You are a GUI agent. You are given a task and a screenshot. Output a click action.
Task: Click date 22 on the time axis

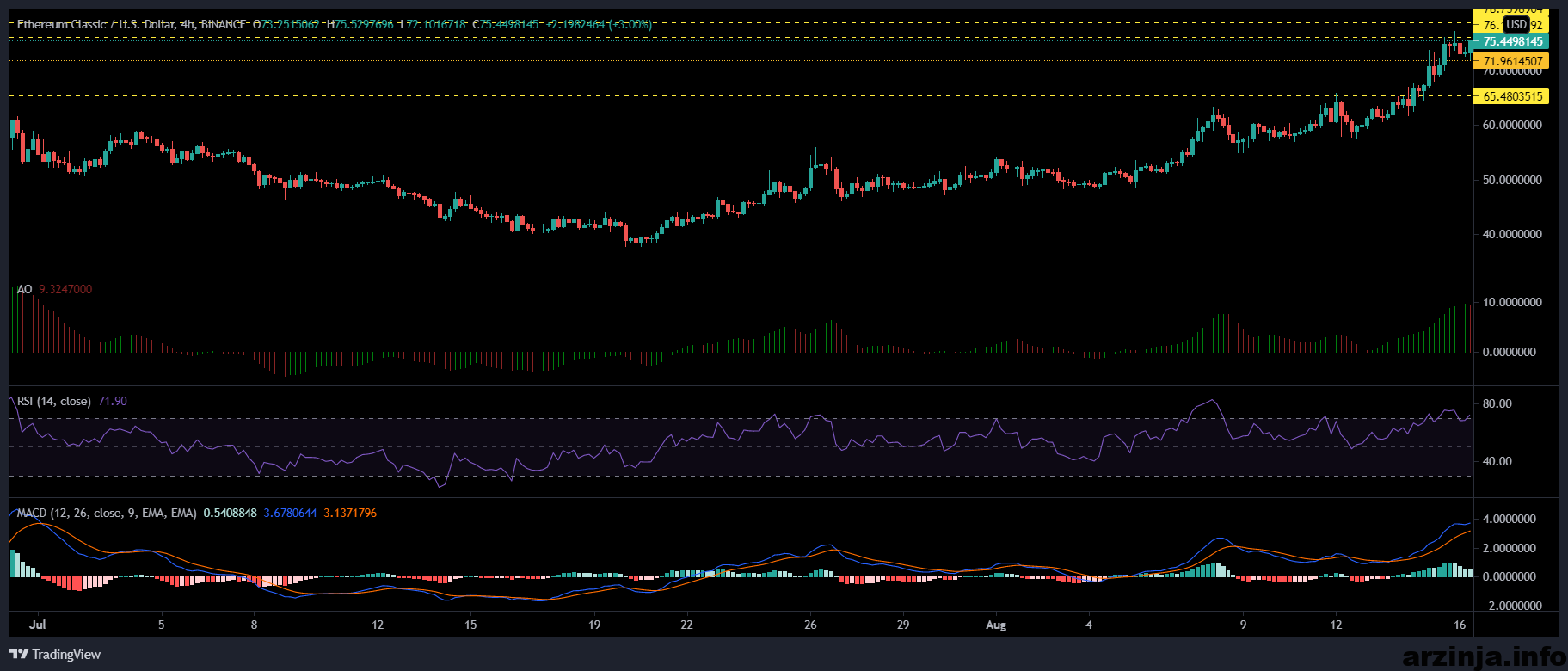click(x=686, y=625)
